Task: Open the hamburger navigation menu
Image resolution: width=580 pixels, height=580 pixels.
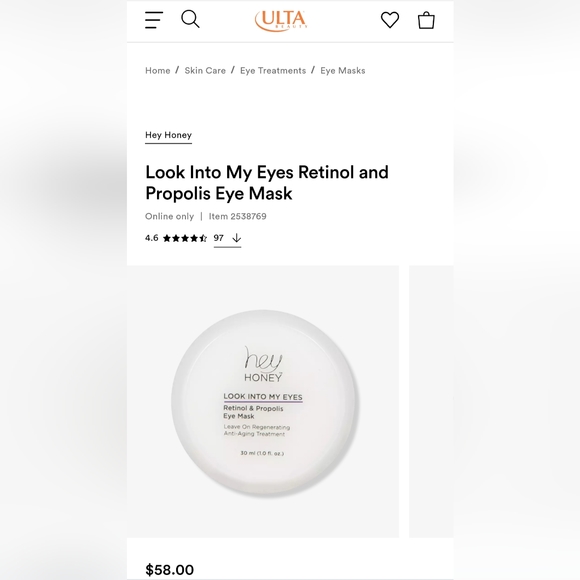Action: pos(154,20)
